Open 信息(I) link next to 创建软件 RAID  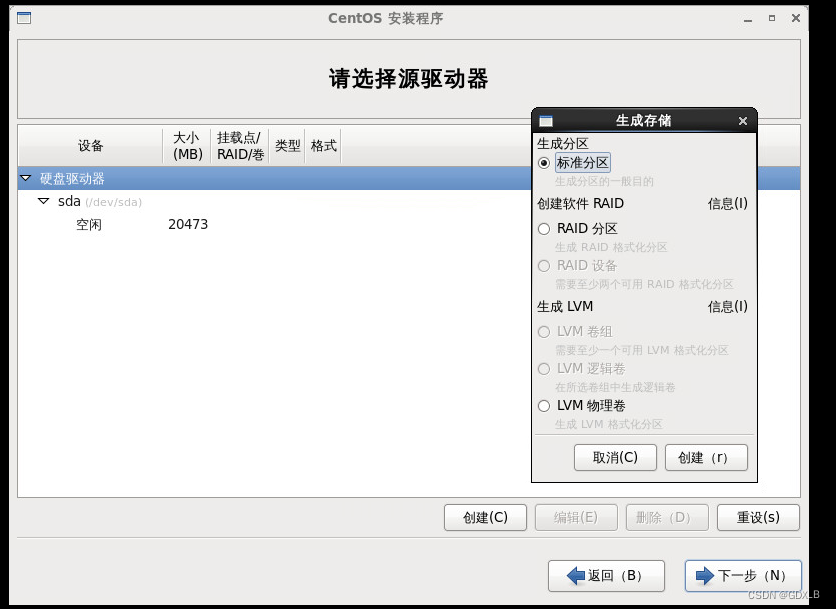pos(726,203)
